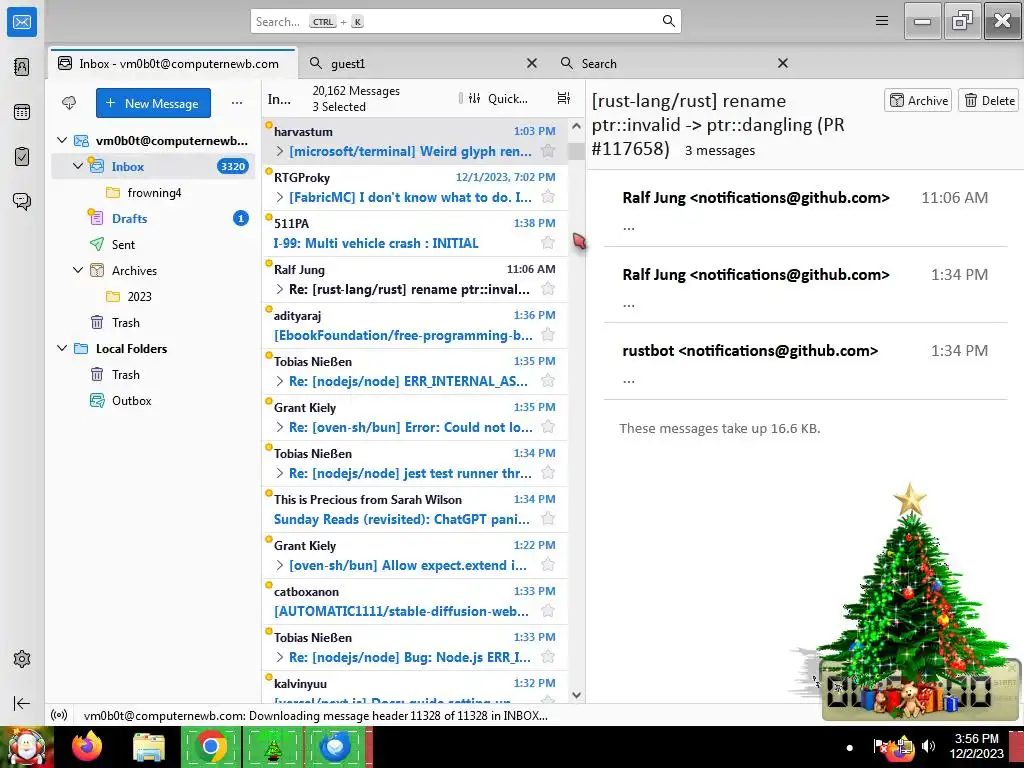Select the frowning4 folder
Image resolution: width=1024 pixels, height=768 pixels.
[x=154, y=193]
